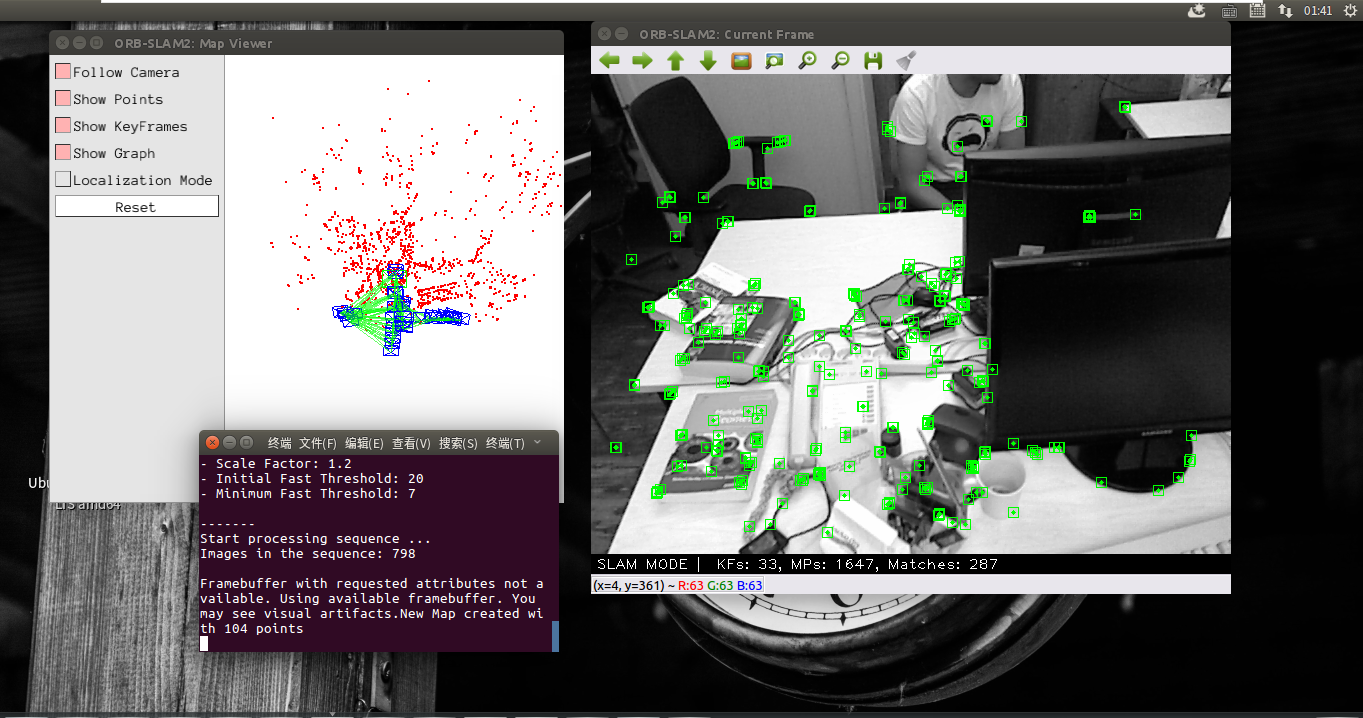
Task: Open the terminal 查看(V) menu
Action: tap(411, 443)
